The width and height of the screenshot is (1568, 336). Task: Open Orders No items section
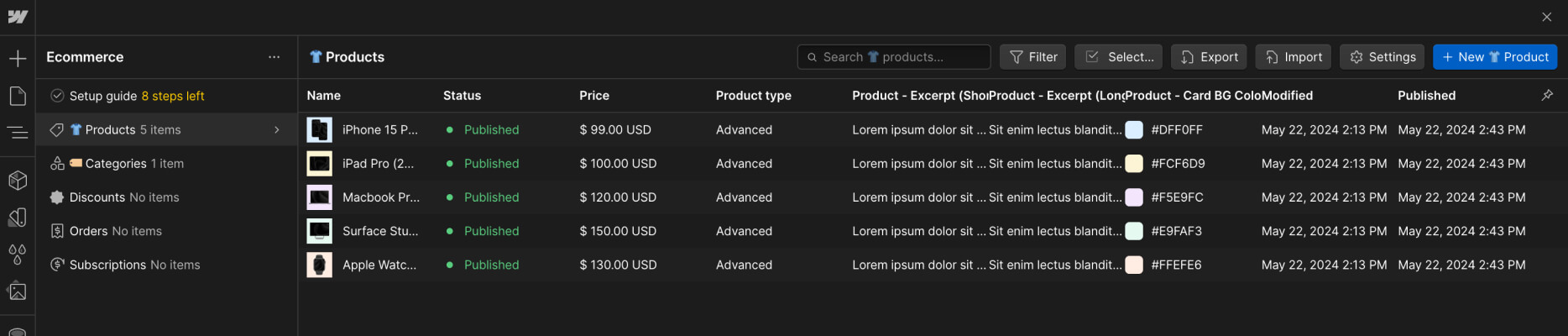tap(167, 230)
